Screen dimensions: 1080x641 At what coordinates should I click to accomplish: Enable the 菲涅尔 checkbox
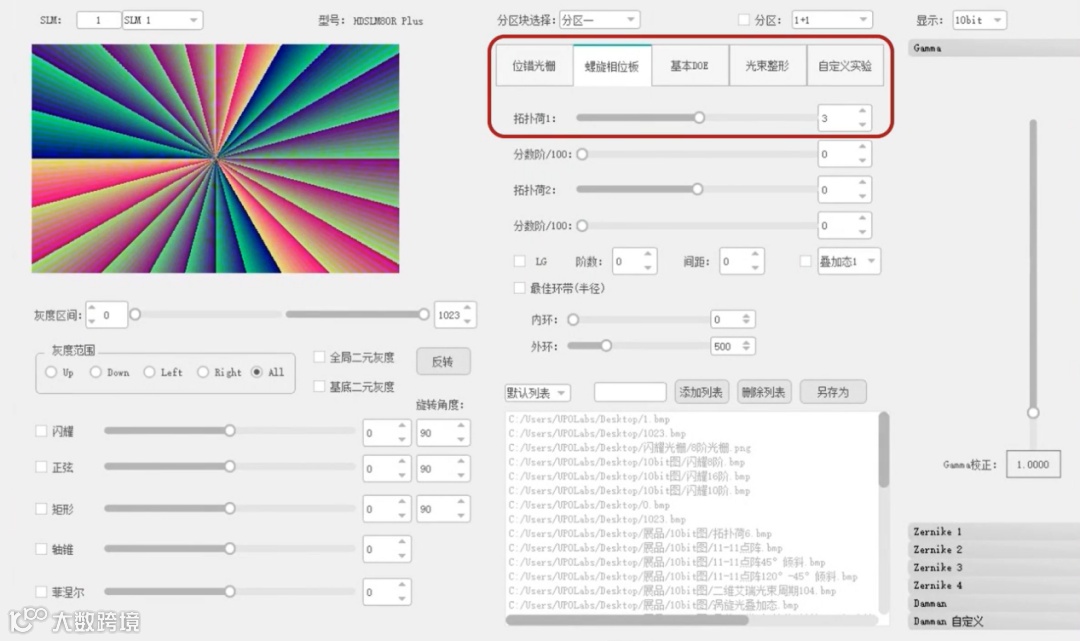tap(41, 591)
